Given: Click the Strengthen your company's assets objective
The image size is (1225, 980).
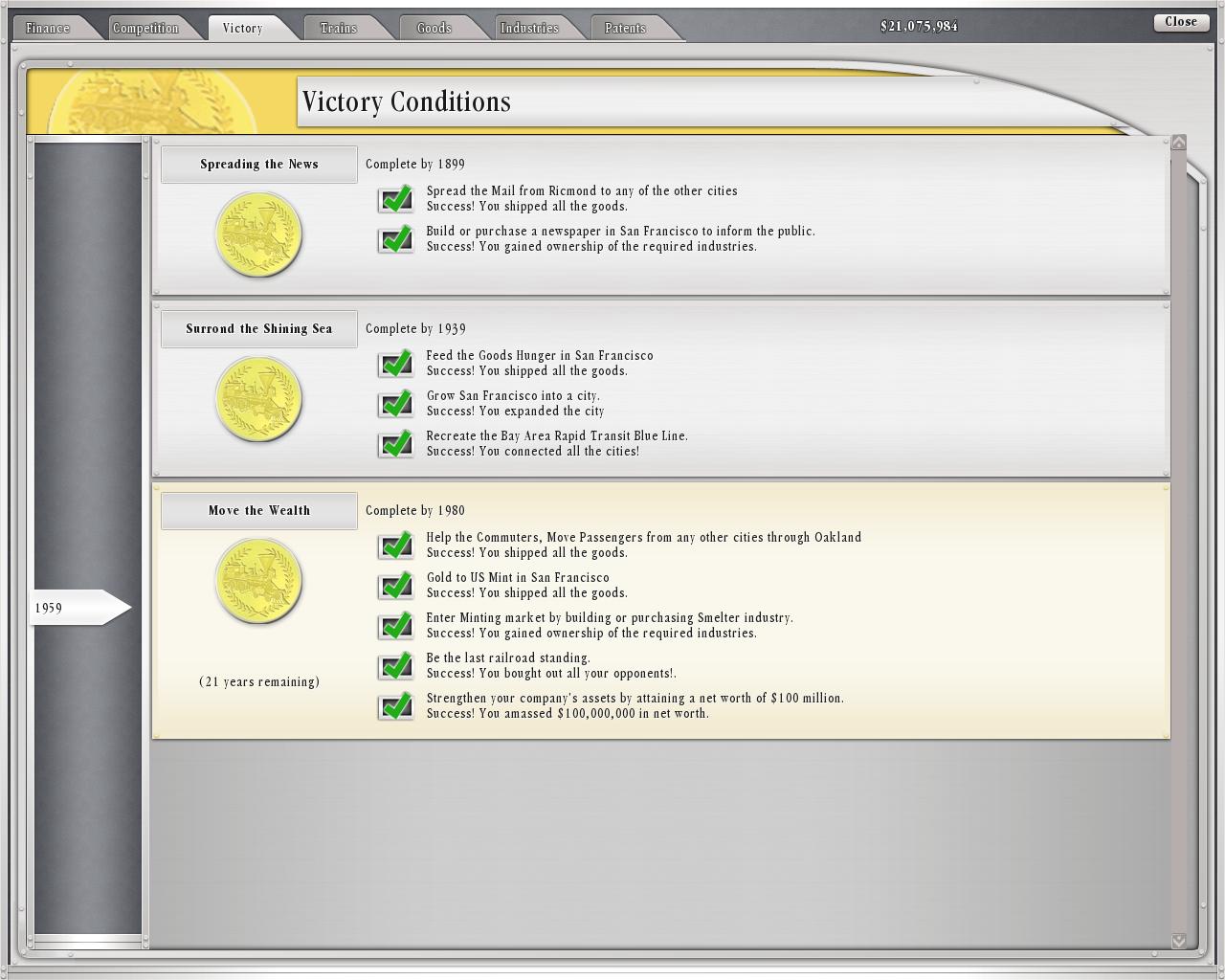Looking at the screenshot, I should coord(635,699).
